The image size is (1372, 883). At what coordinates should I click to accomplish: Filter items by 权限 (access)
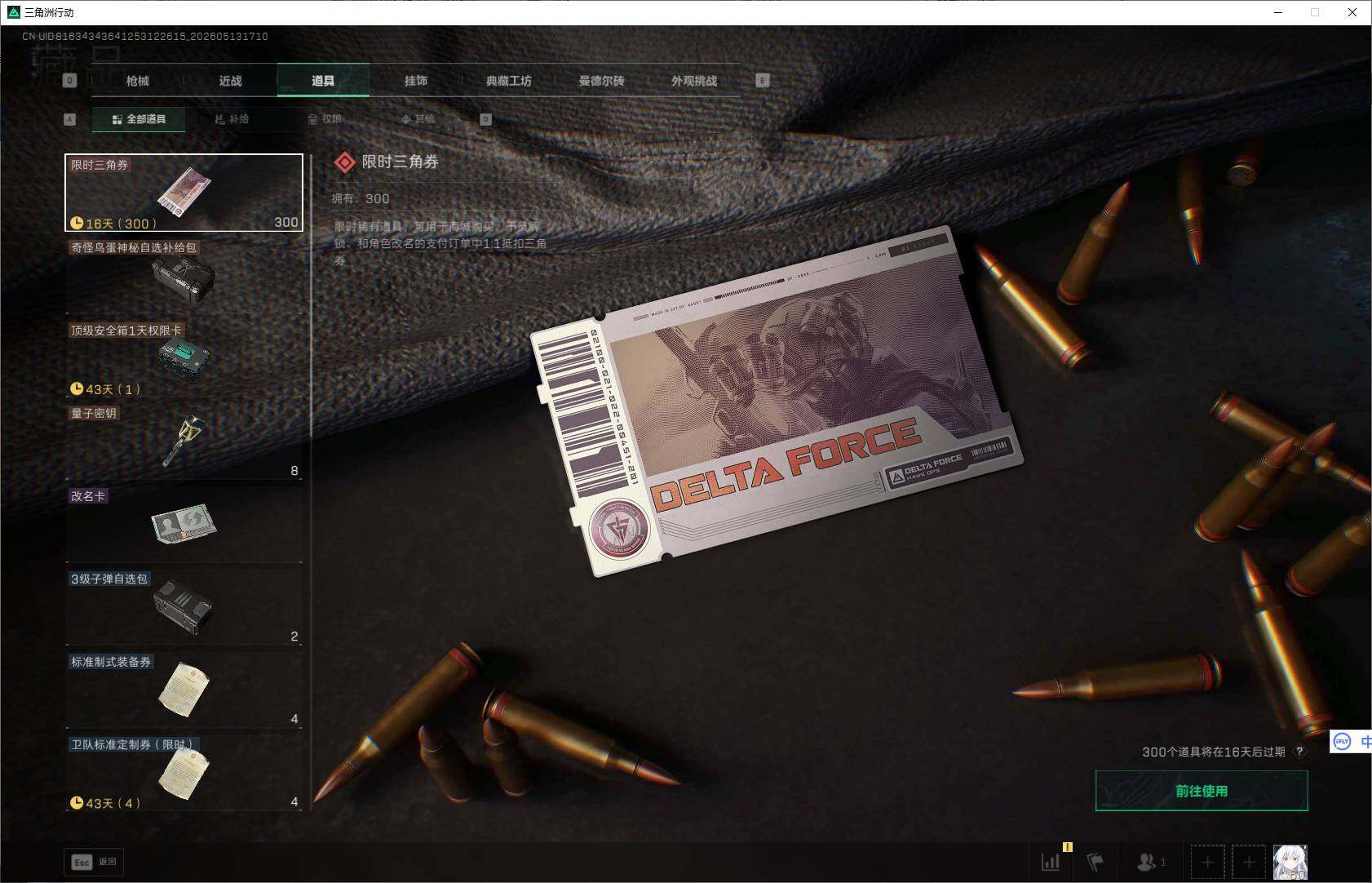click(325, 119)
